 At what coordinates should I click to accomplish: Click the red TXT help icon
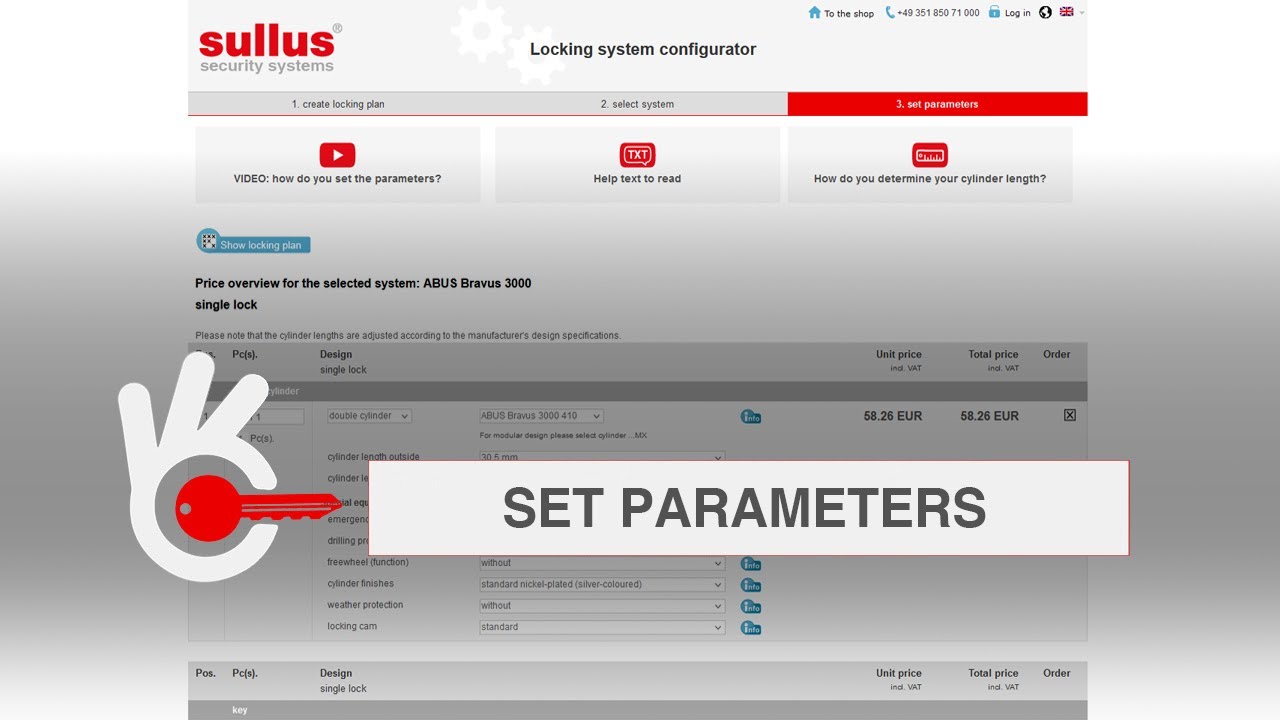coord(637,155)
